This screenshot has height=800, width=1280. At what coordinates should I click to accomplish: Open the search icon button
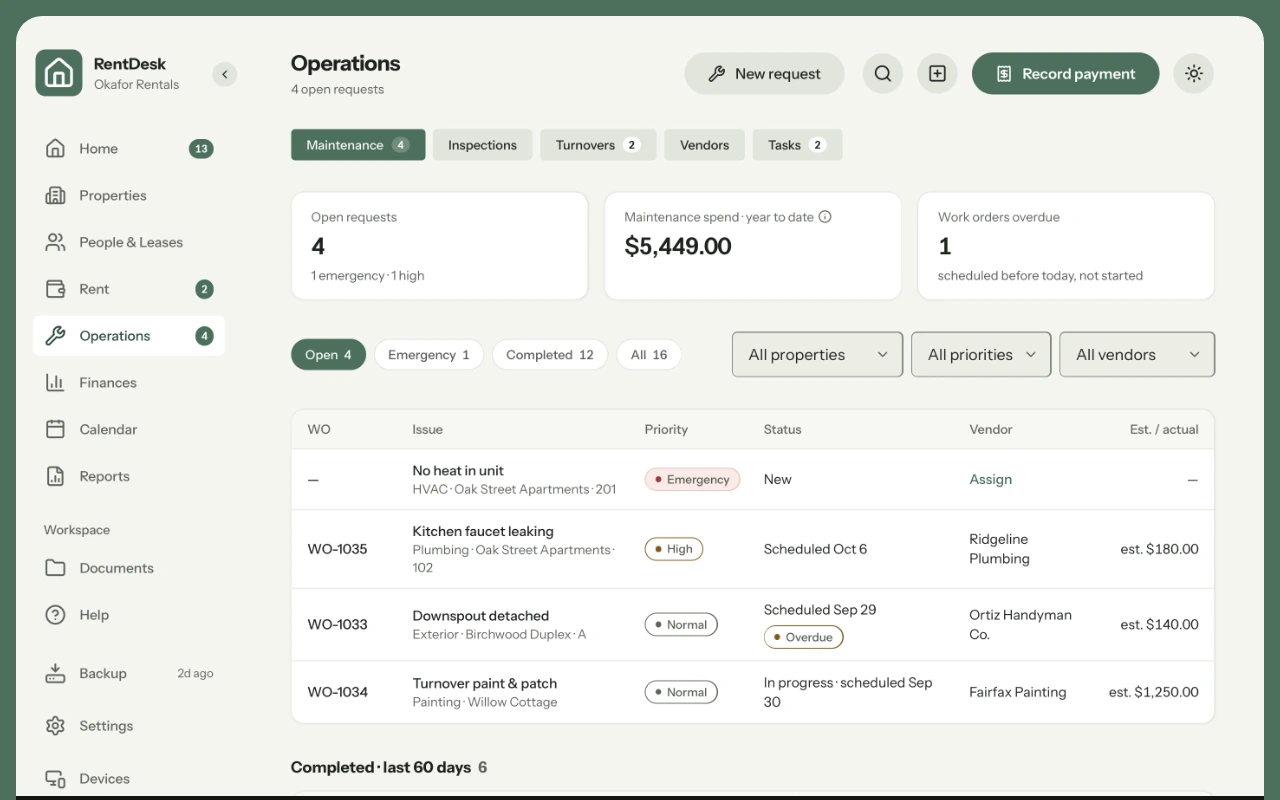click(883, 74)
